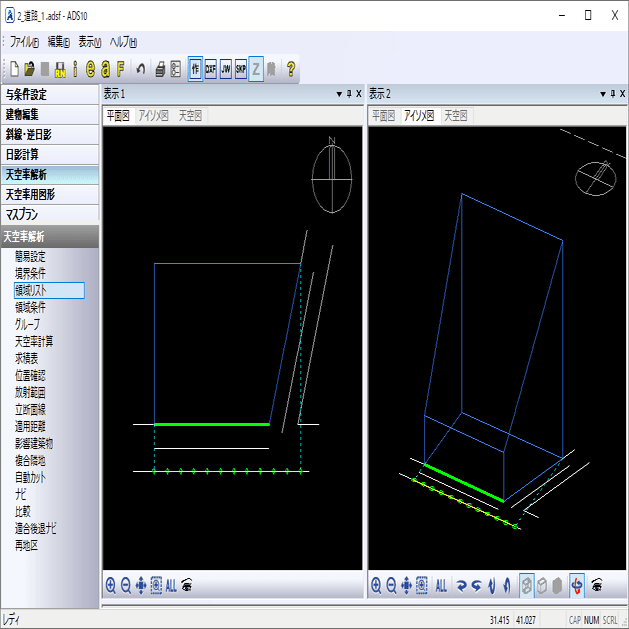This screenshot has height=629, width=629.
Task: Toggle wireframe cube display in 表示2
Action: point(526,586)
